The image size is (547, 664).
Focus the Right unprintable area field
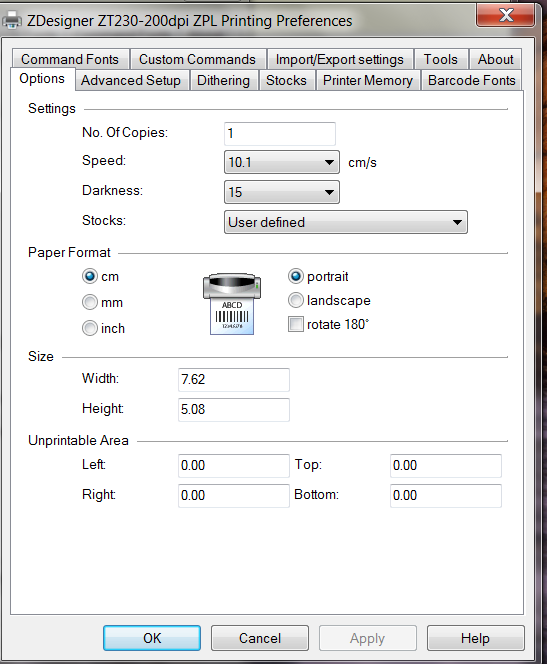234,496
